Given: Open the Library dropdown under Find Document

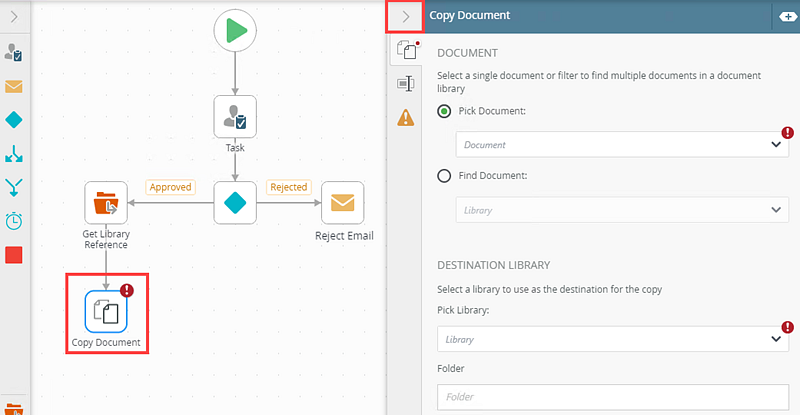Looking at the screenshot, I should tap(622, 210).
